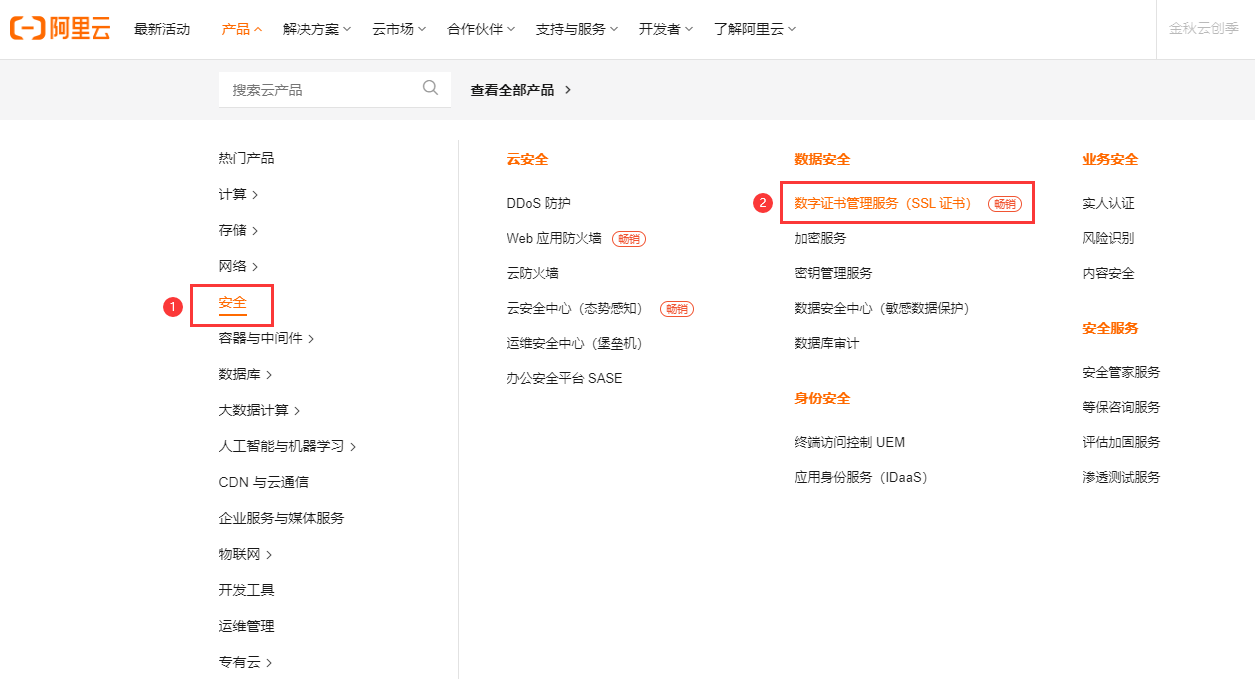
Task: Expand the 数据库 category
Action: pos(245,374)
